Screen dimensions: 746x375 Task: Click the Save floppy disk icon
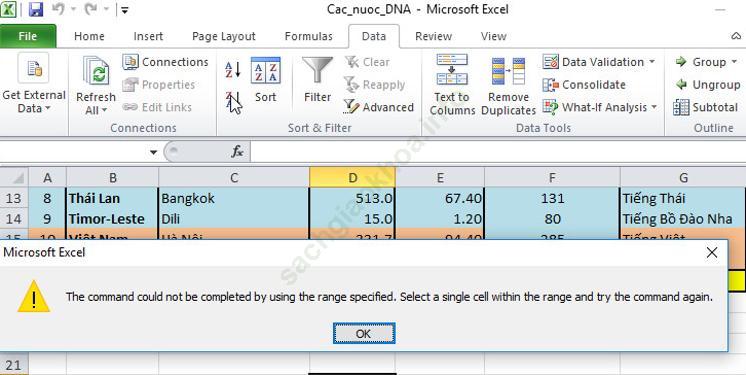[x=36, y=10]
